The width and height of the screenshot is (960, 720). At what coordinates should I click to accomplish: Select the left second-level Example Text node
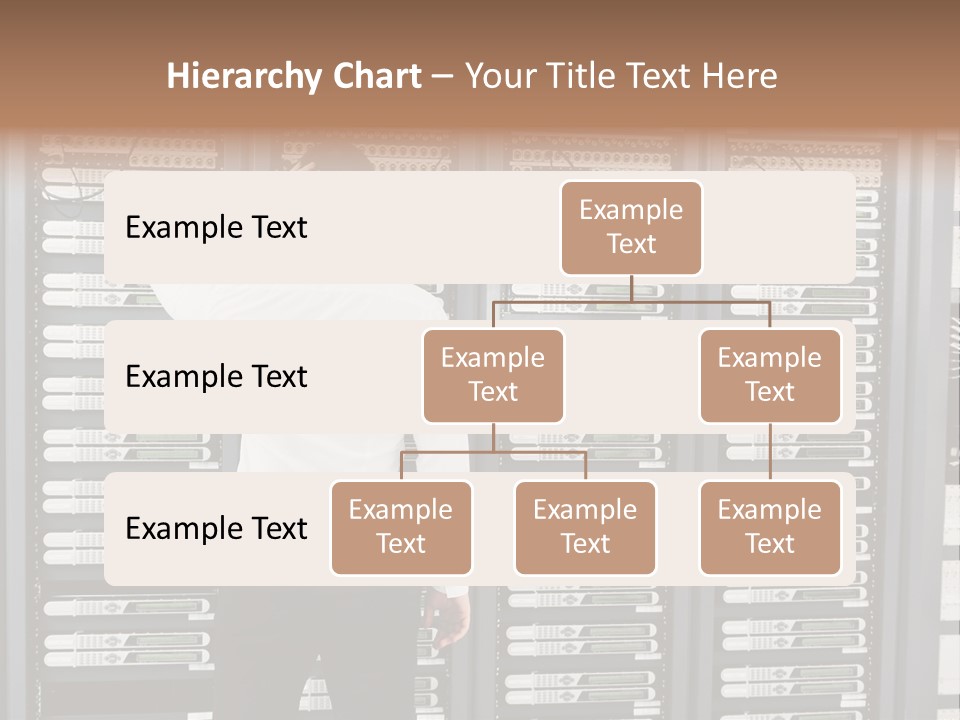click(x=493, y=375)
